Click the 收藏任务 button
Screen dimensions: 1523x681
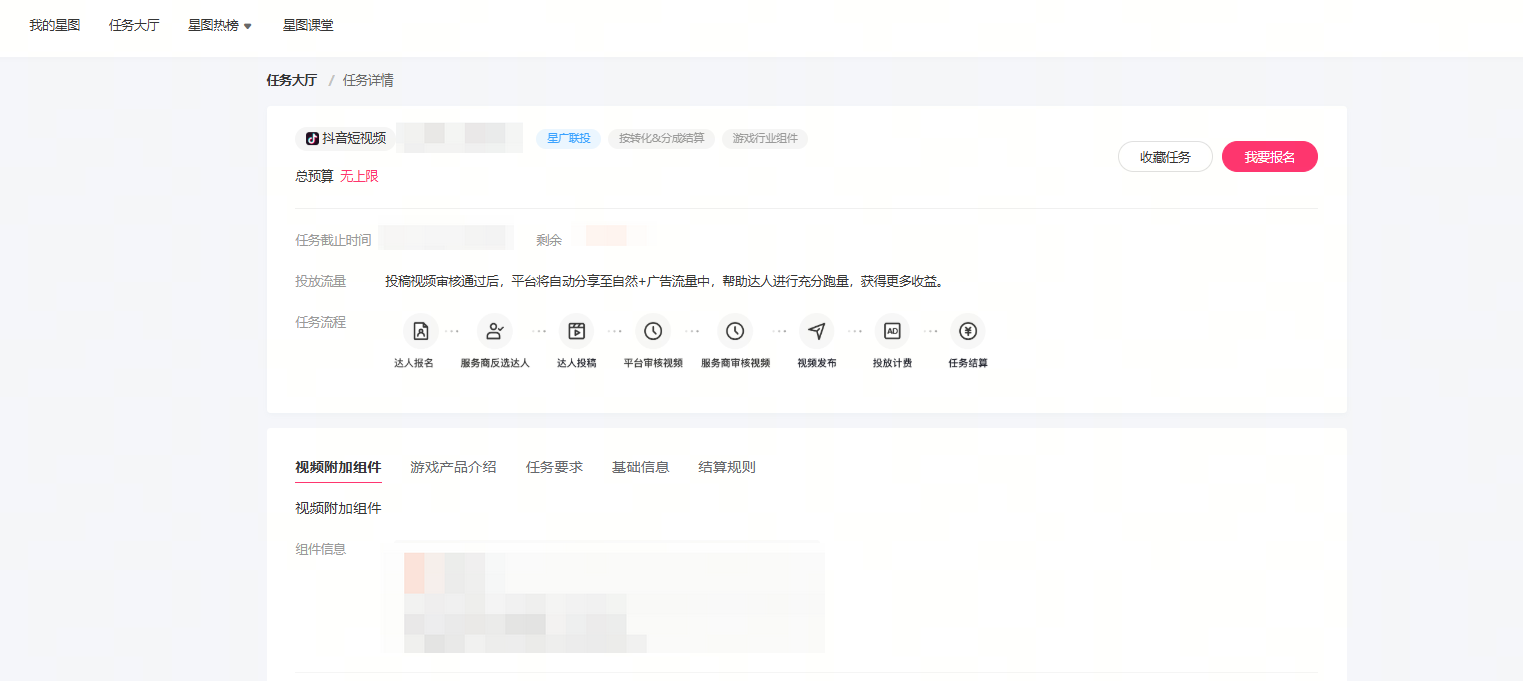[1165, 157]
